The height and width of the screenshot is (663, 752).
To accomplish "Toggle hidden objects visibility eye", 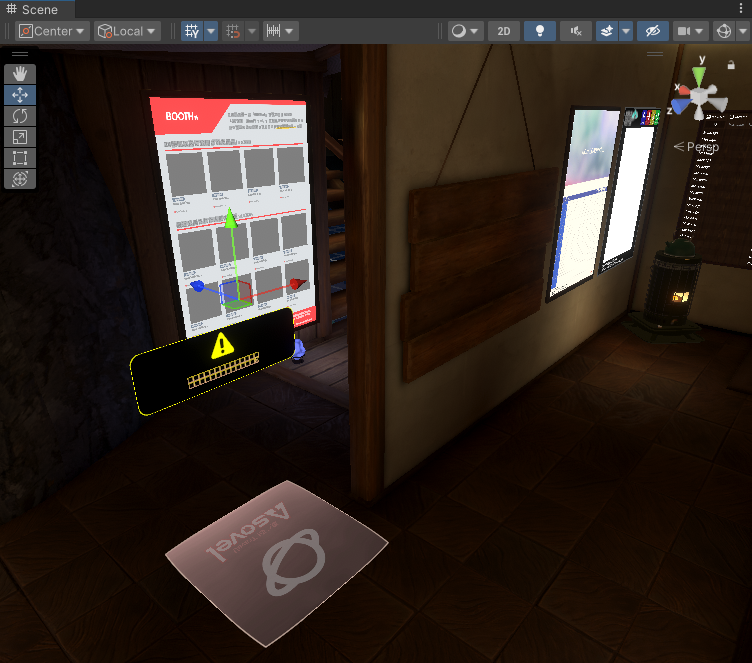I will pyautogui.click(x=653, y=31).
